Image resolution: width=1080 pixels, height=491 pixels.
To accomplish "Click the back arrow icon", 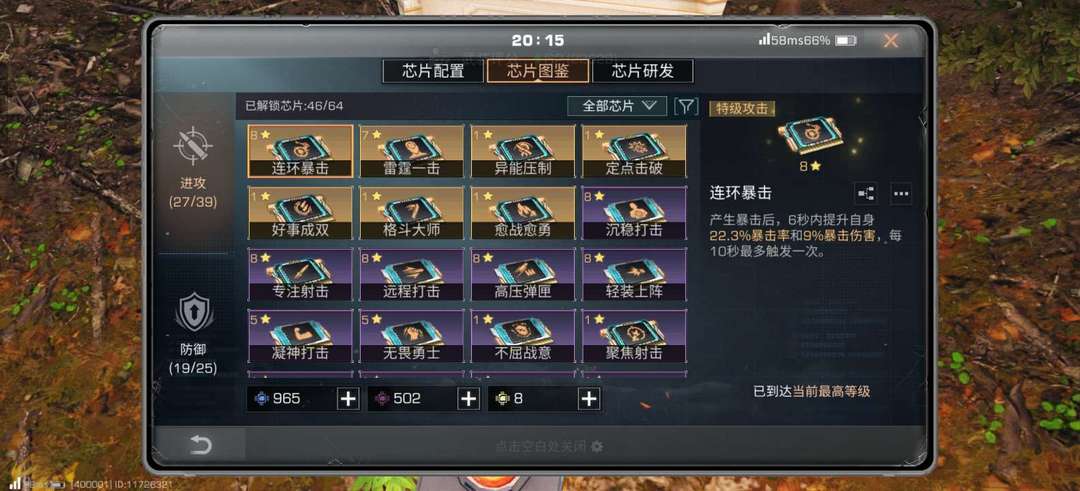I will point(200,446).
